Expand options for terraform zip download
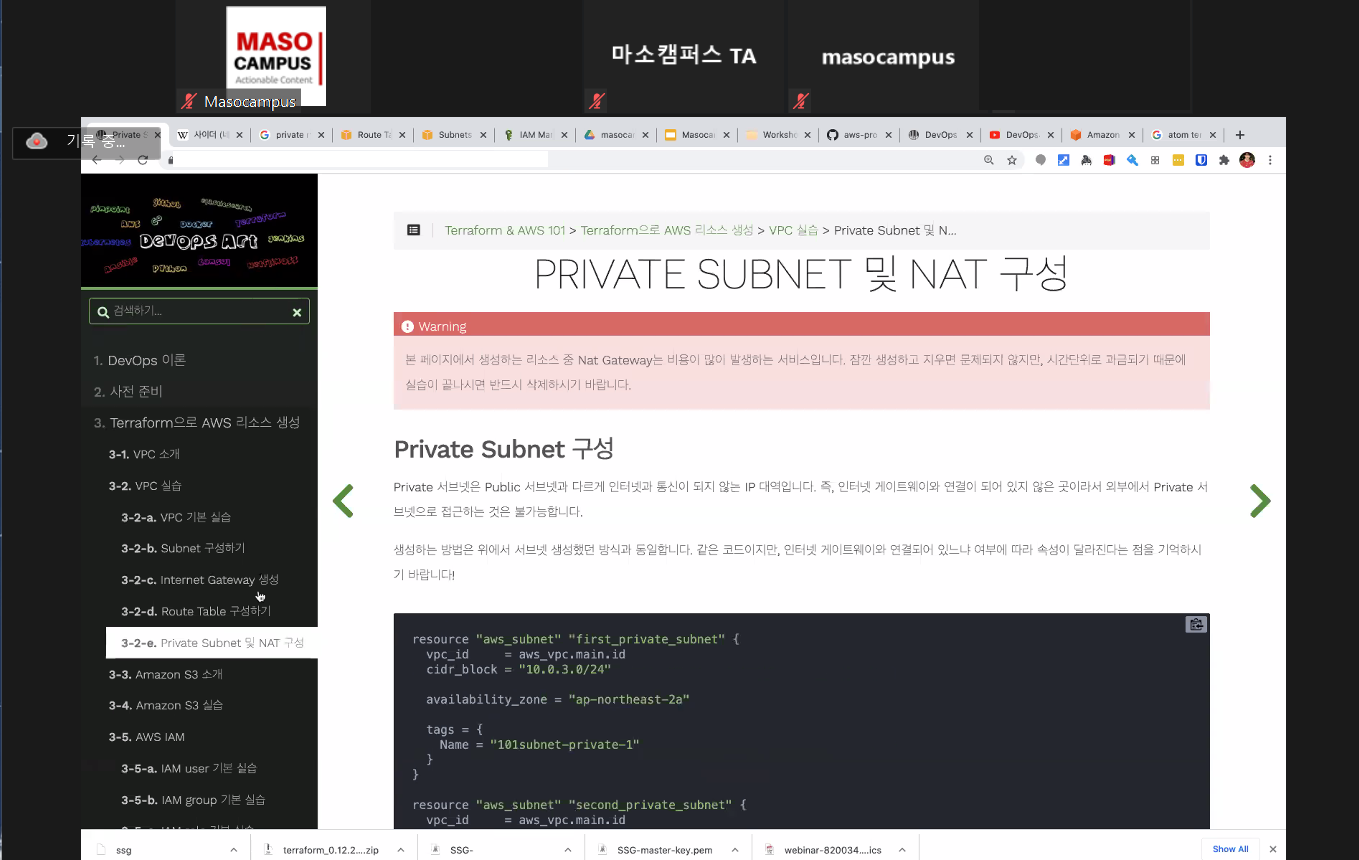The height and width of the screenshot is (860, 1359). tap(400, 850)
